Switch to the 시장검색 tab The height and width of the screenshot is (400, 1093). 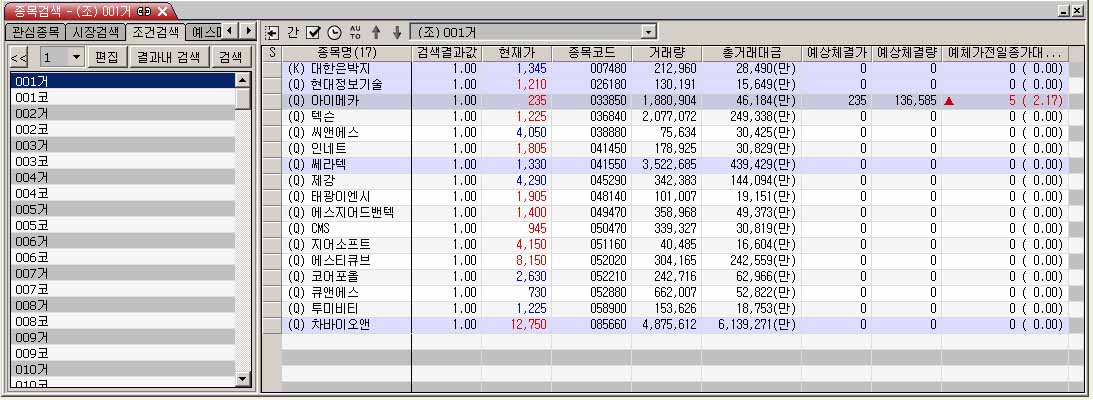point(96,32)
